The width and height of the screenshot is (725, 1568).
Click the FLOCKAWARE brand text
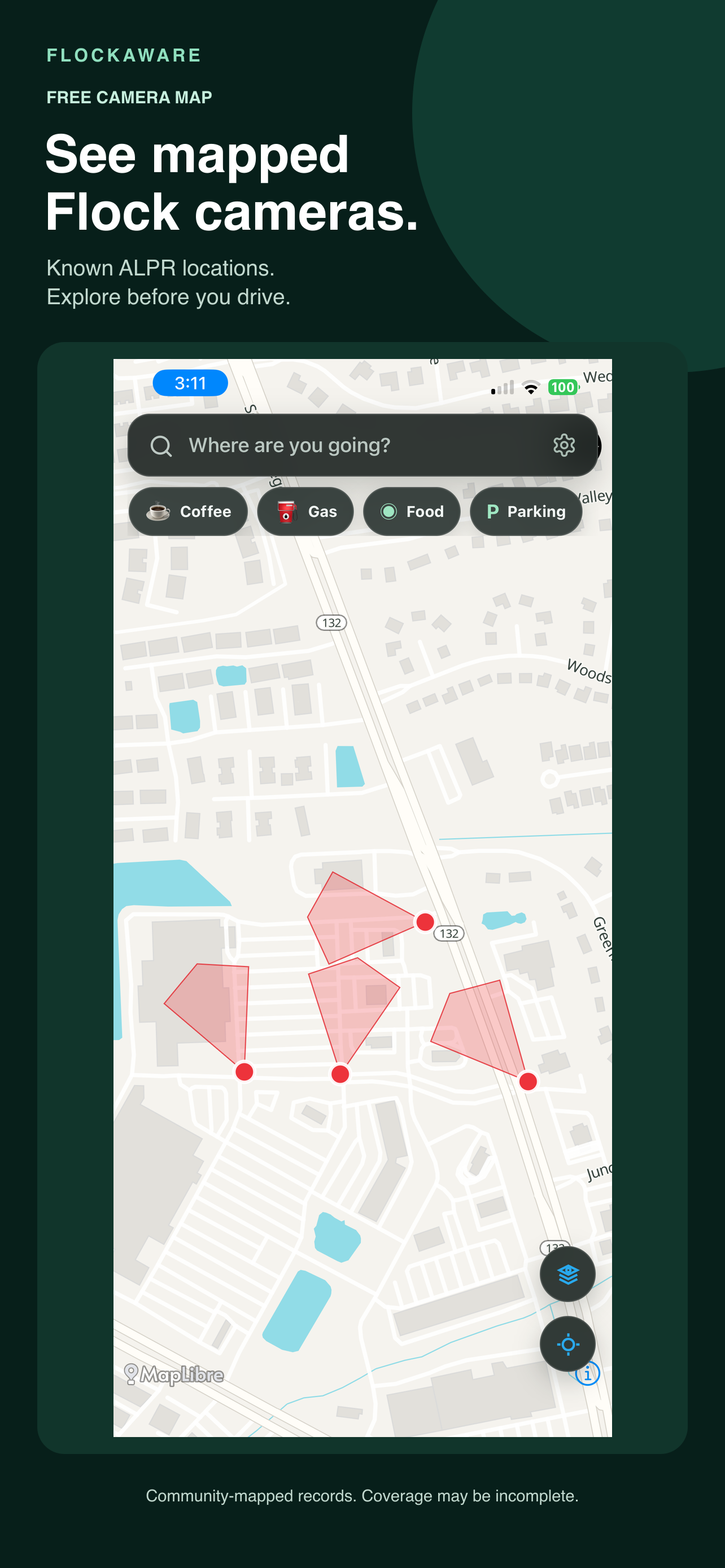click(x=124, y=55)
